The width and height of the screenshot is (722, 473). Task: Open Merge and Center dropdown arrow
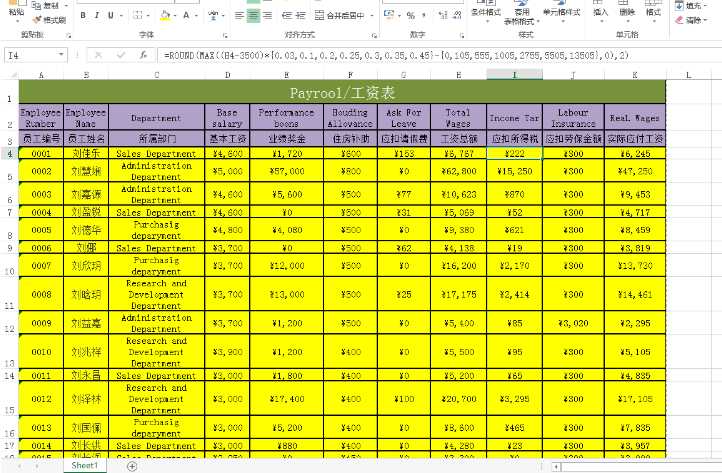click(x=372, y=16)
